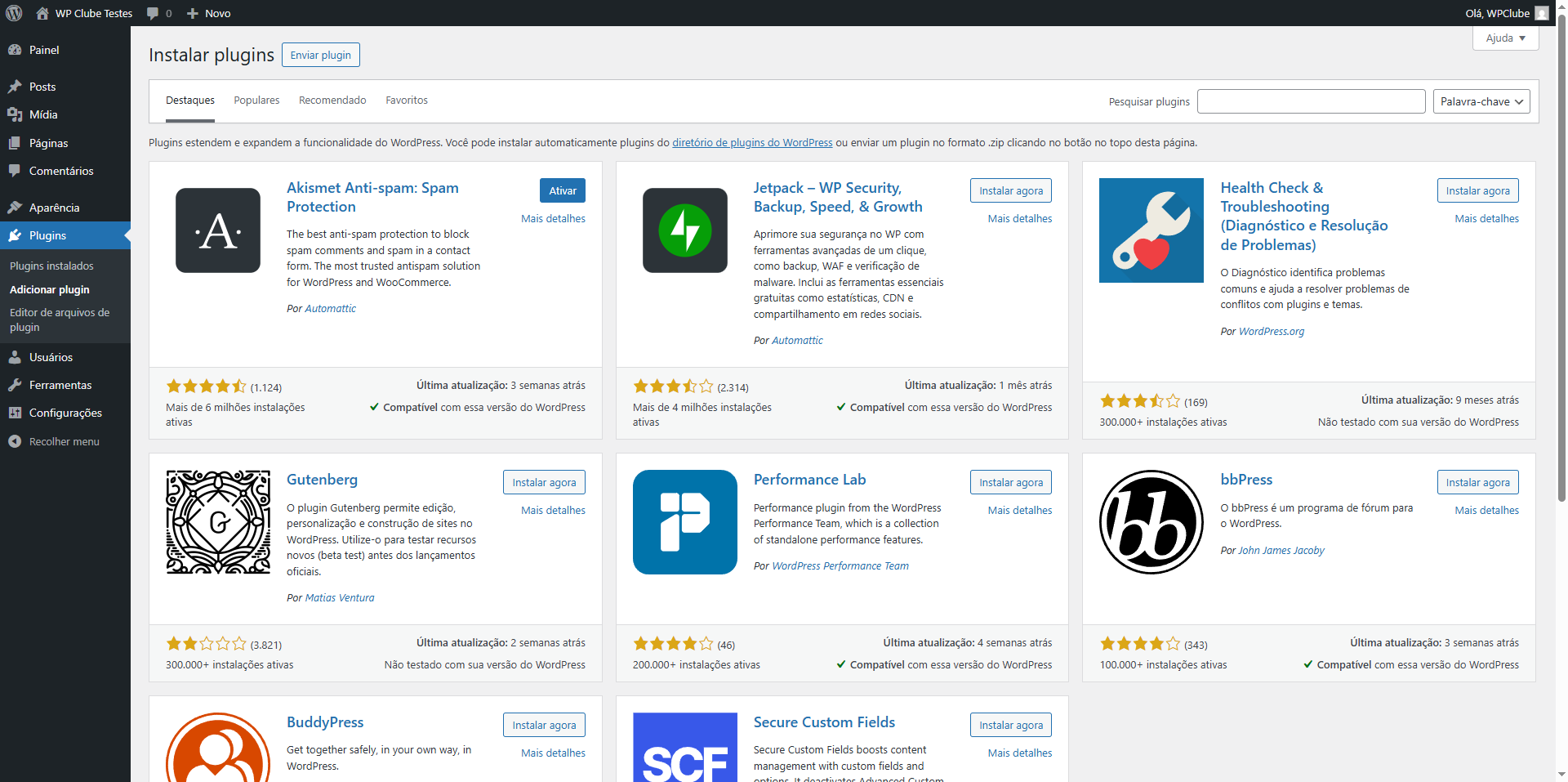Open the Gutenberg plugin logo thumbnail

tap(218, 522)
